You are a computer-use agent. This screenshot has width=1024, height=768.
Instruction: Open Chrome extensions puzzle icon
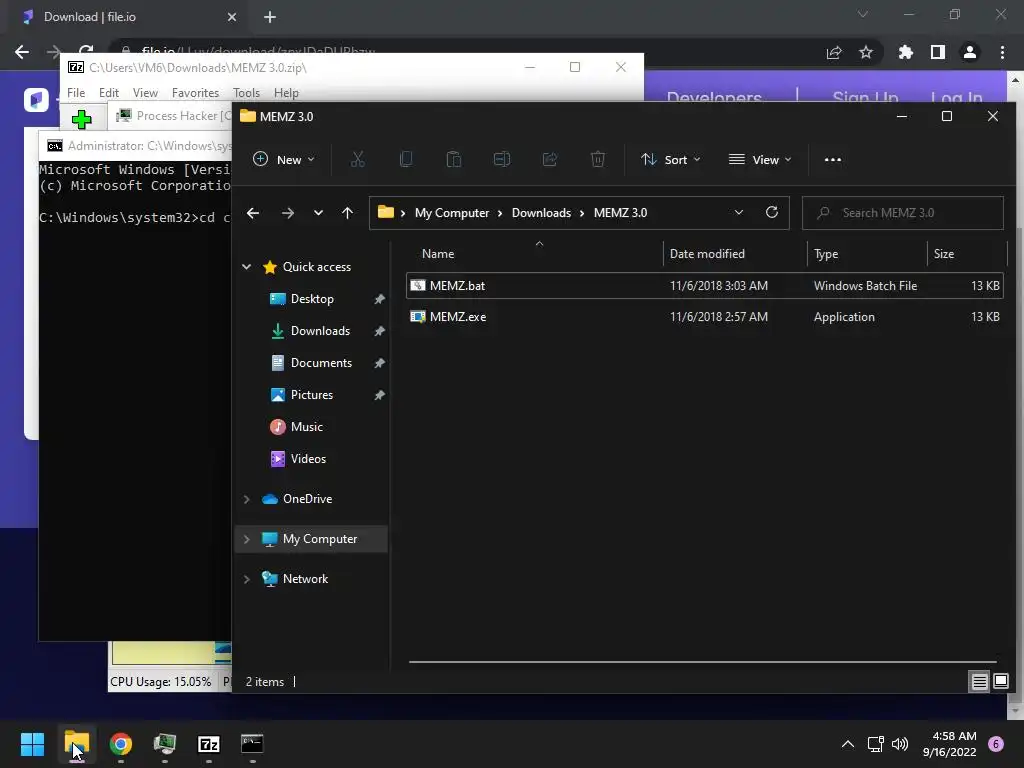coord(906,52)
